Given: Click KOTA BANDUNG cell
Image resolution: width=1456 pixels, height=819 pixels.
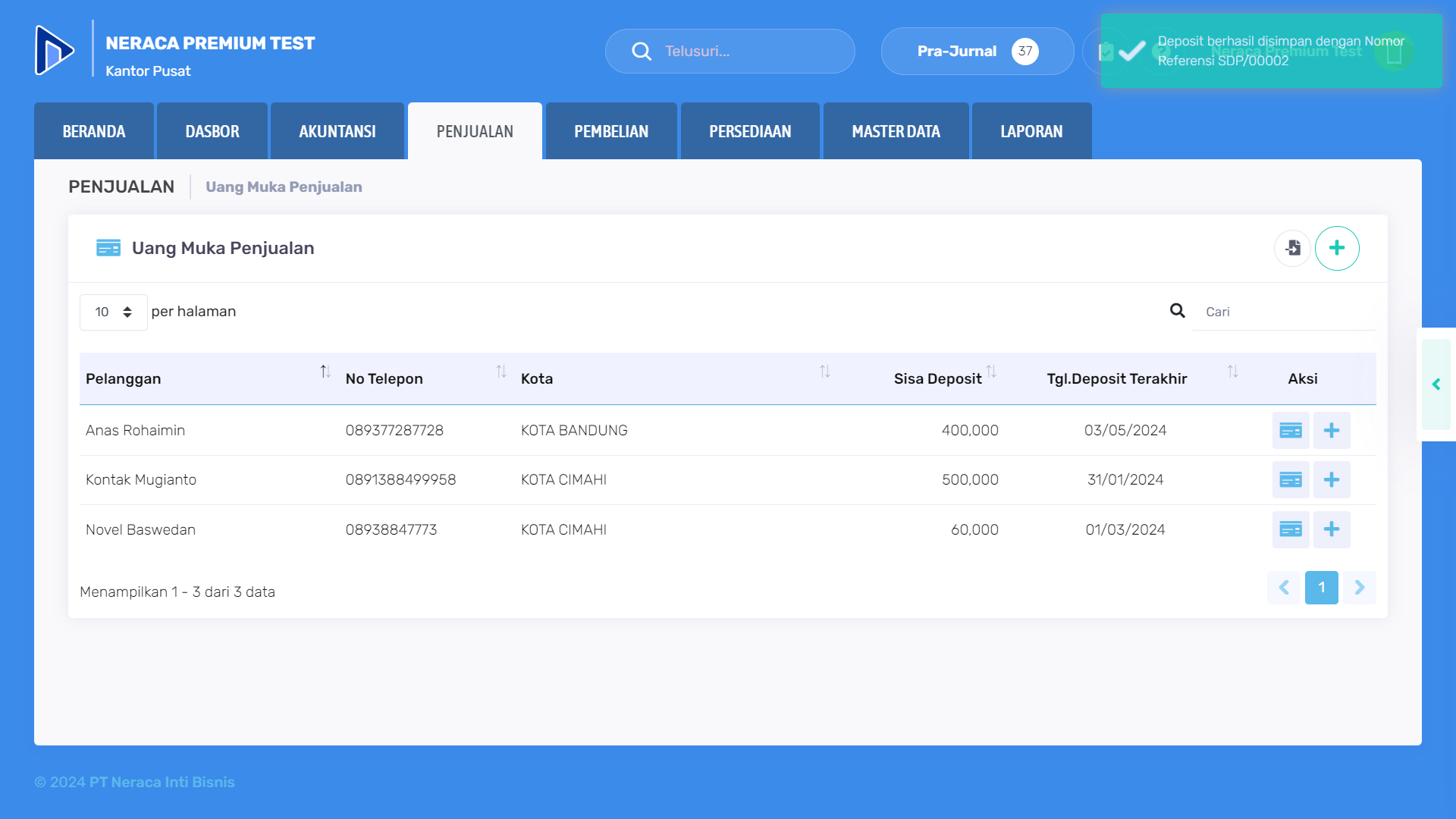Looking at the screenshot, I should pos(574,430).
